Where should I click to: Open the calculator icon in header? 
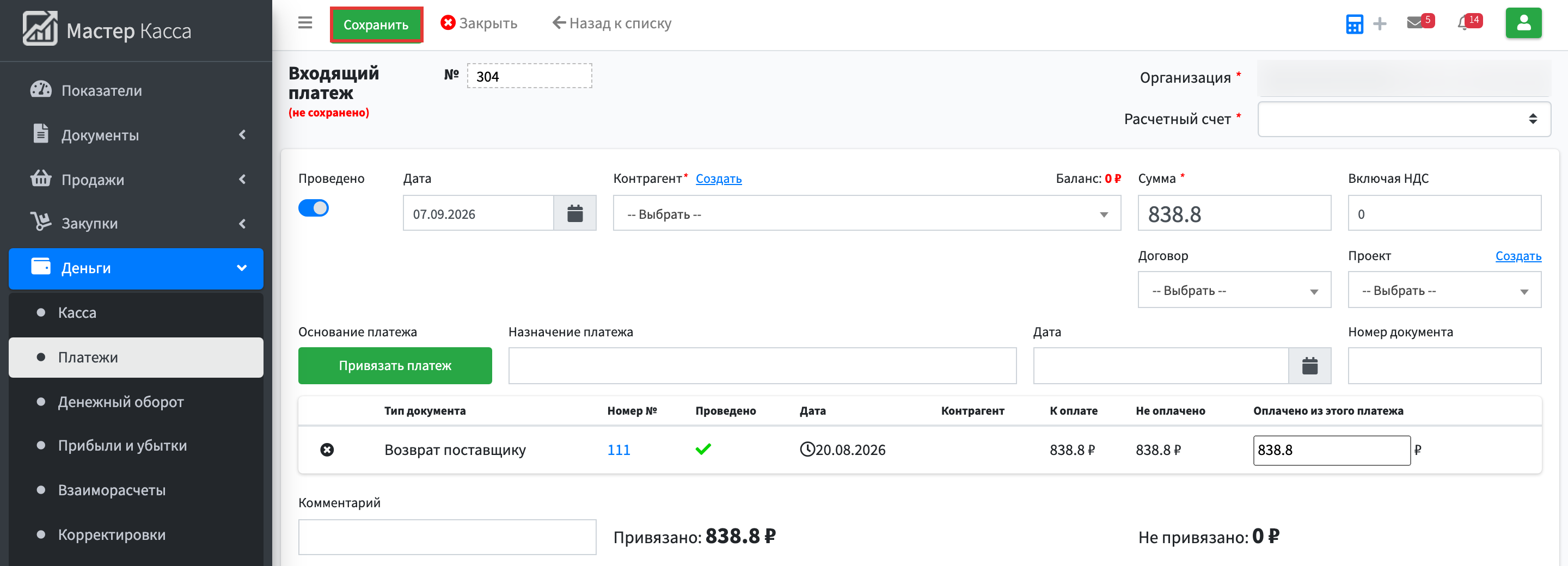tap(1355, 24)
